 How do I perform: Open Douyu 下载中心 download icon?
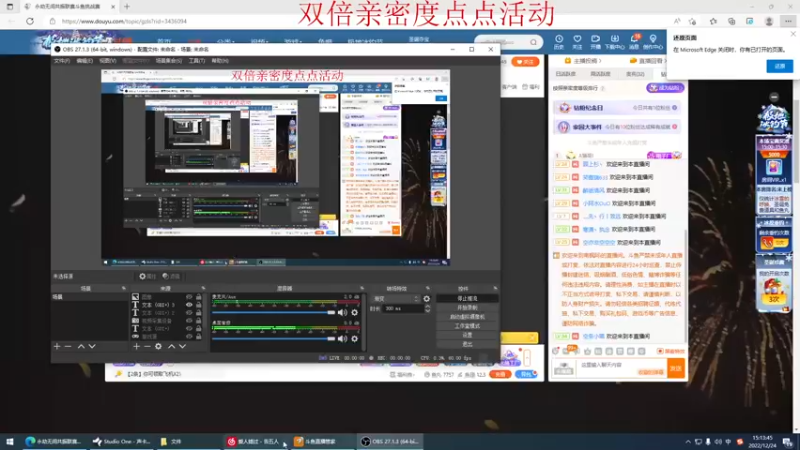[x=614, y=41]
